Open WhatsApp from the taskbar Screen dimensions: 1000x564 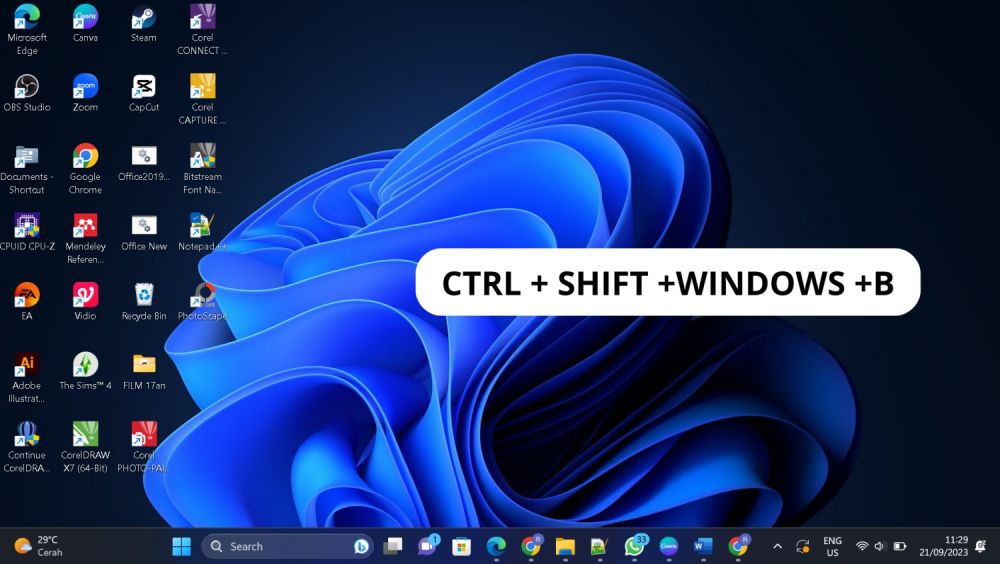click(635, 546)
